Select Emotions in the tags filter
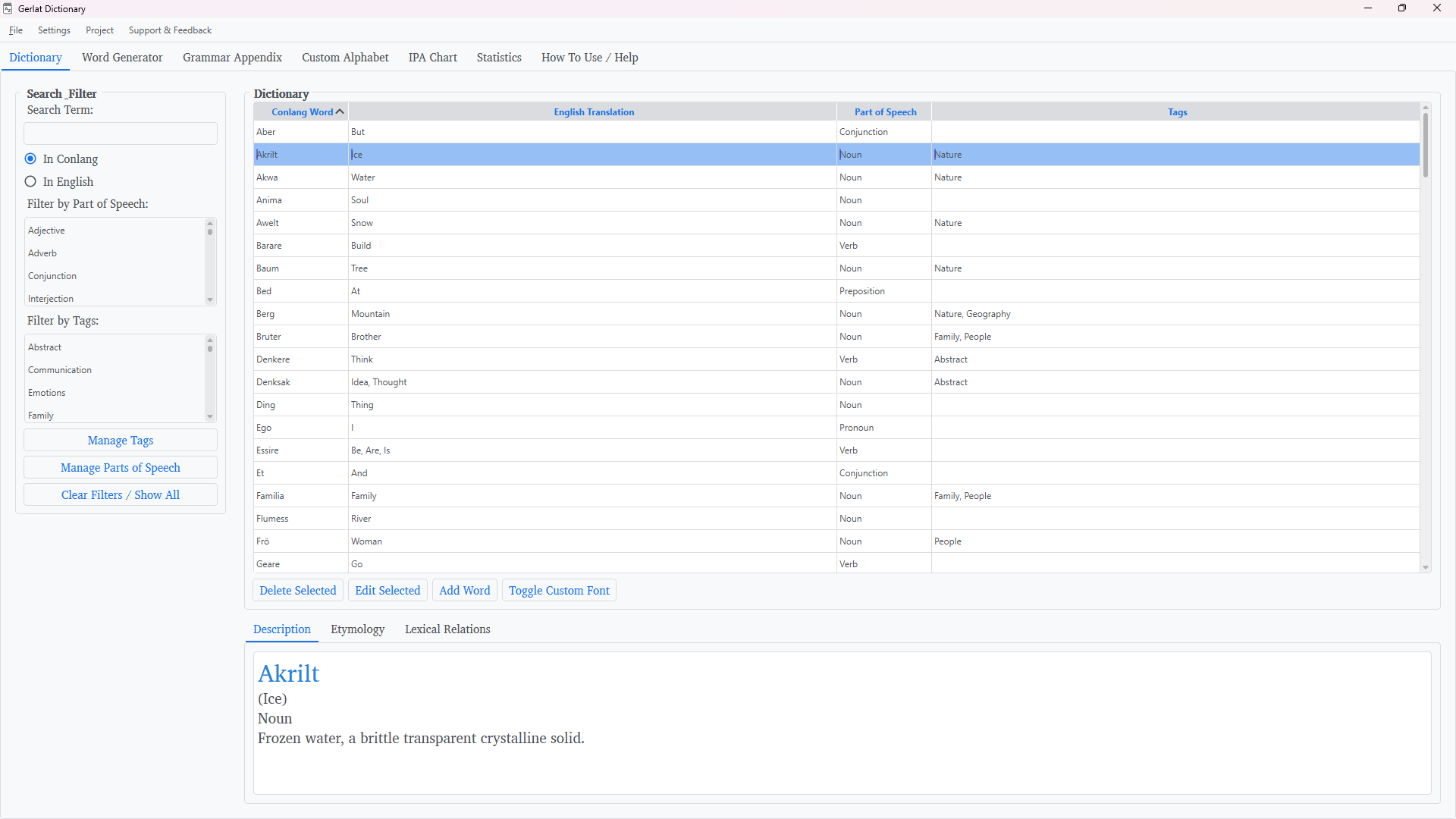The height and width of the screenshot is (819, 1456). (x=115, y=393)
